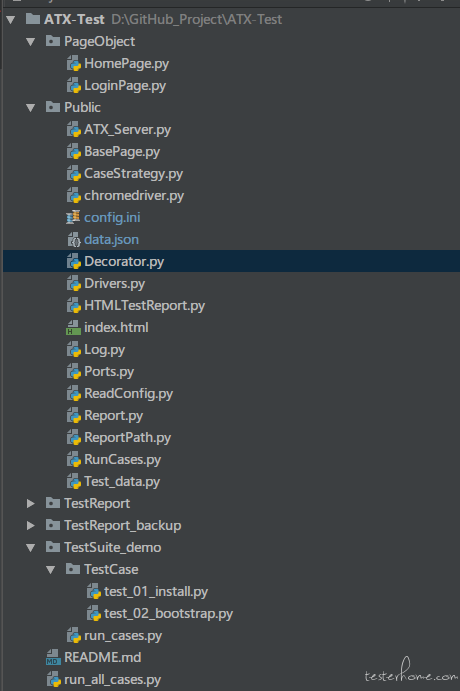Collapse the ATX-Test project root arrow
The height and width of the screenshot is (691, 460).
[x=11, y=20]
